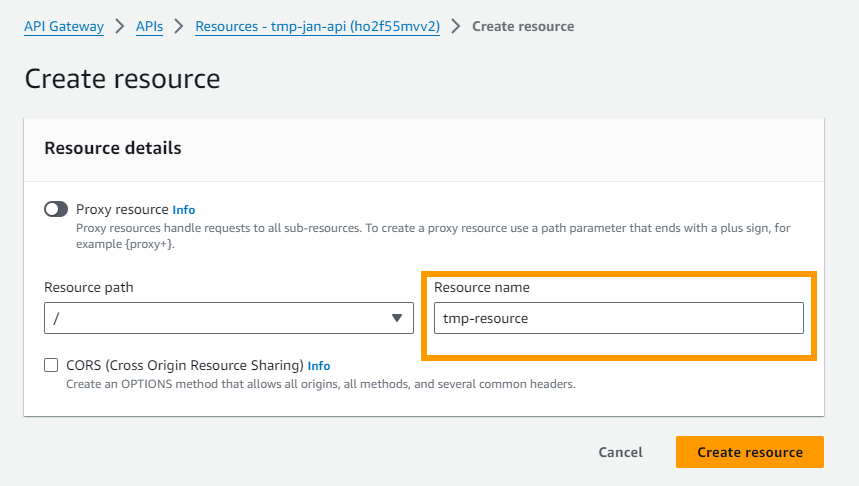Screen dimensions: 859x486
Task: Click the CORS (Cross Origin Resource Sharing) label
Action: tap(185, 365)
